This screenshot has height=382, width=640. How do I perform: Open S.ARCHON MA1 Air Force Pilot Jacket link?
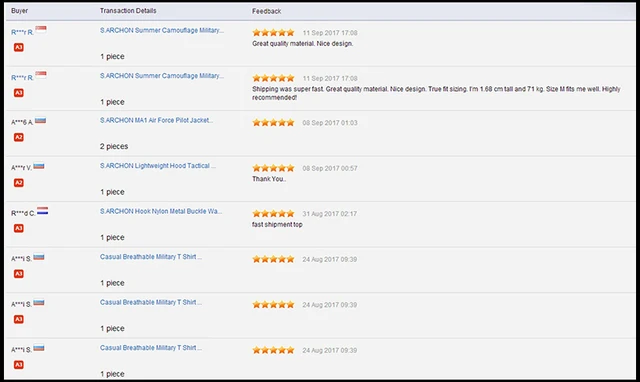coord(156,120)
